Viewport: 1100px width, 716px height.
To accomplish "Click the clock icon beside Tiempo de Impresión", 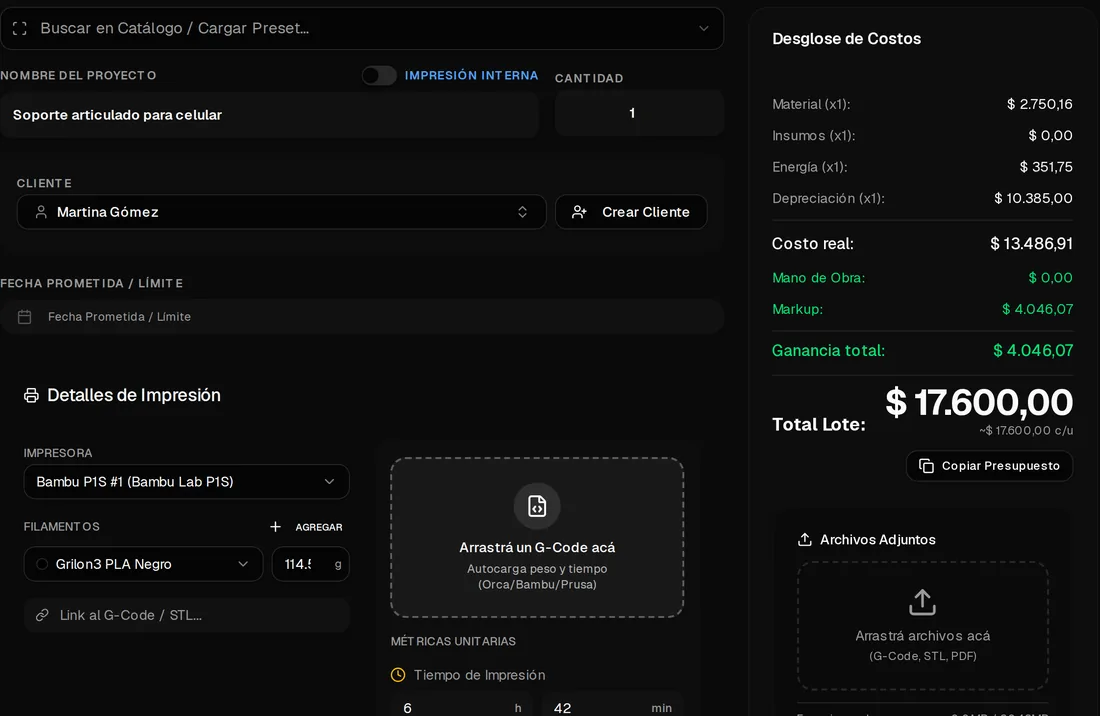I will click(x=398, y=675).
